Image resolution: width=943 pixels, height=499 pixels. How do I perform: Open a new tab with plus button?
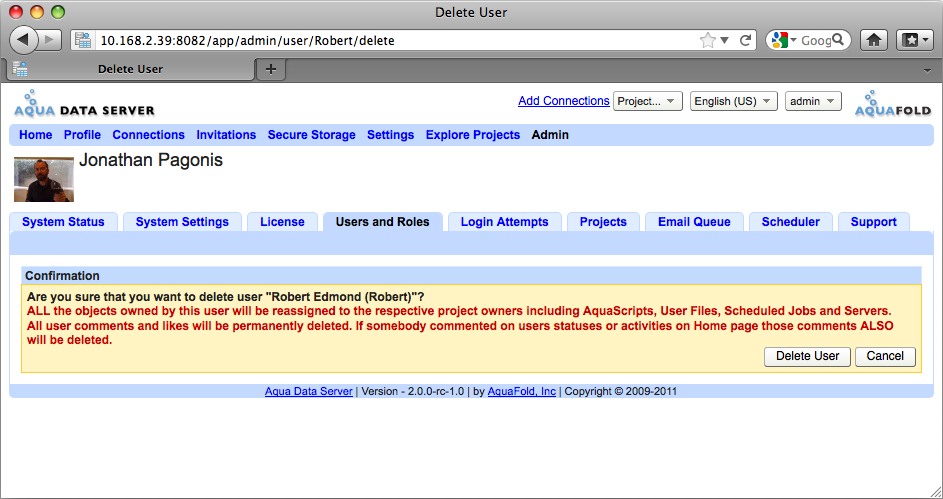(x=271, y=69)
